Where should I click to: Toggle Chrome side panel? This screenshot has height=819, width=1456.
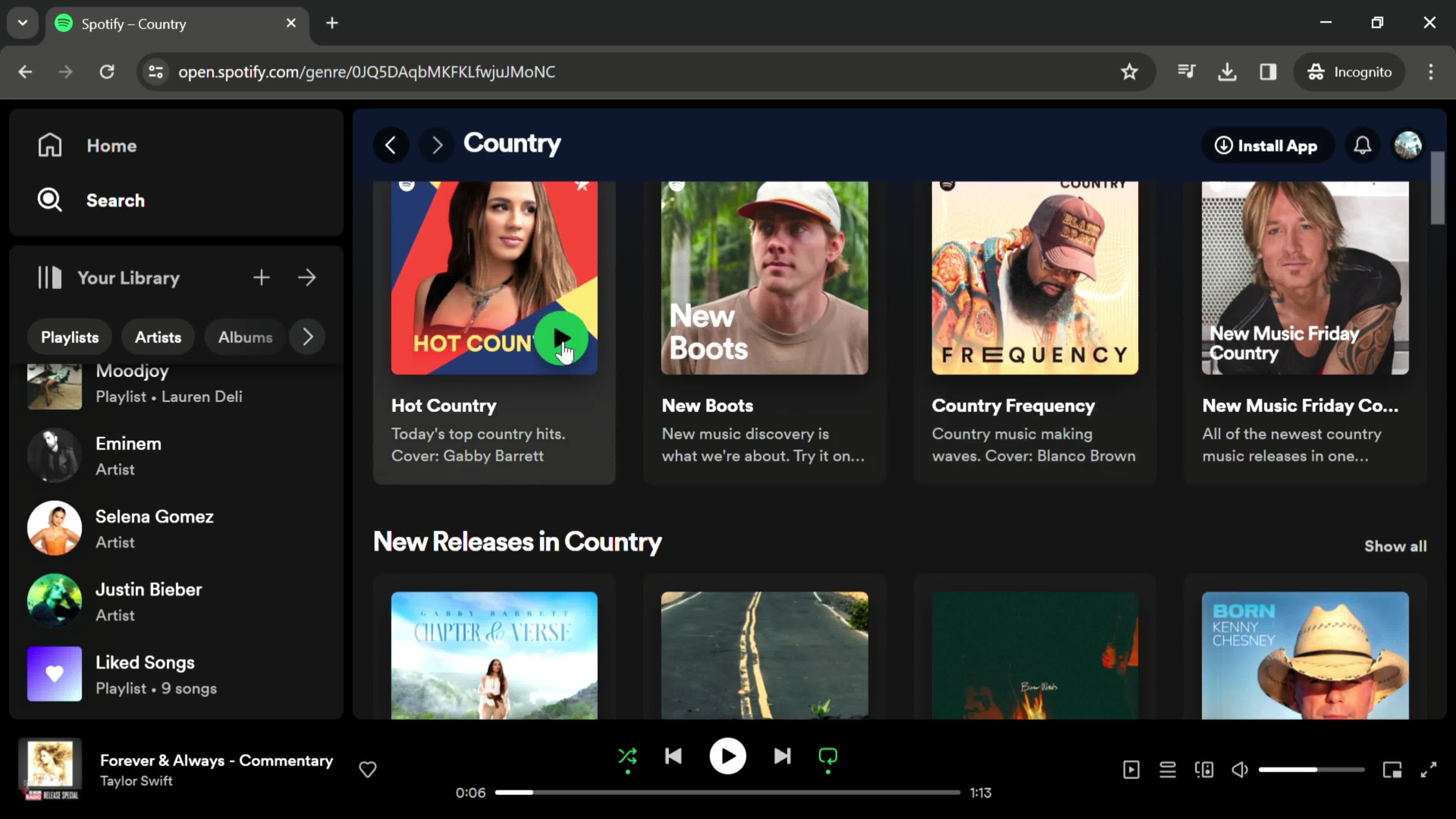tap(1268, 72)
